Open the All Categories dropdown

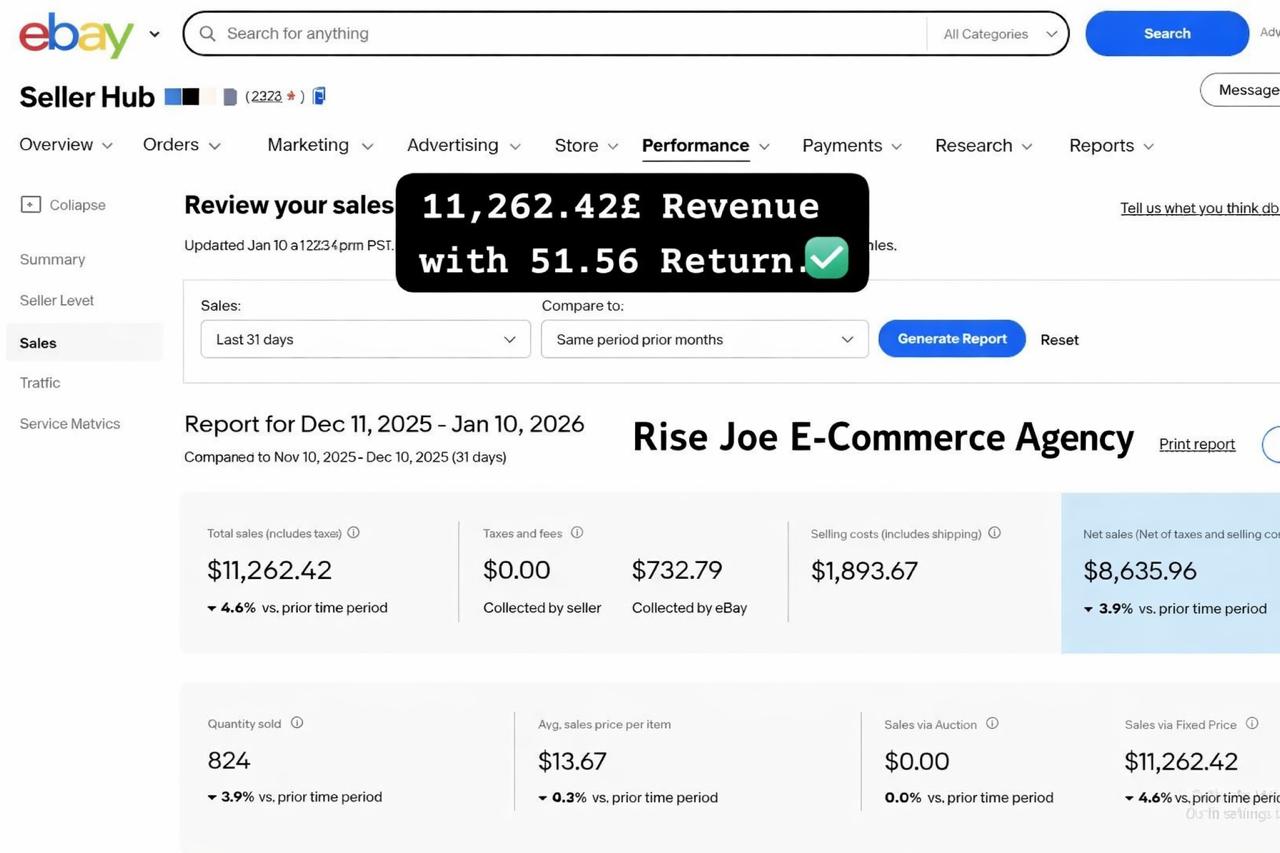999,34
